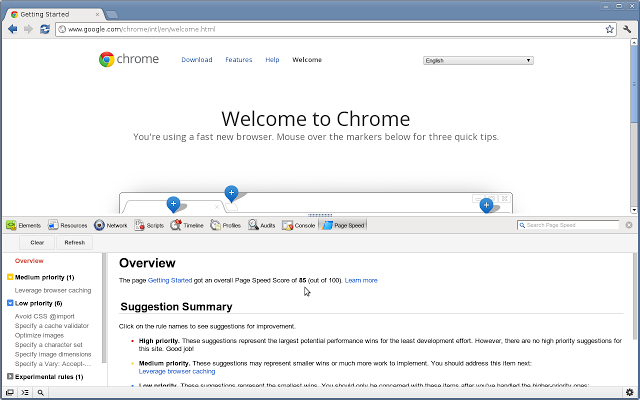This screenshot has height=400, width=640.
Task: Open the Network panel icon
Action: pos(99,226)
